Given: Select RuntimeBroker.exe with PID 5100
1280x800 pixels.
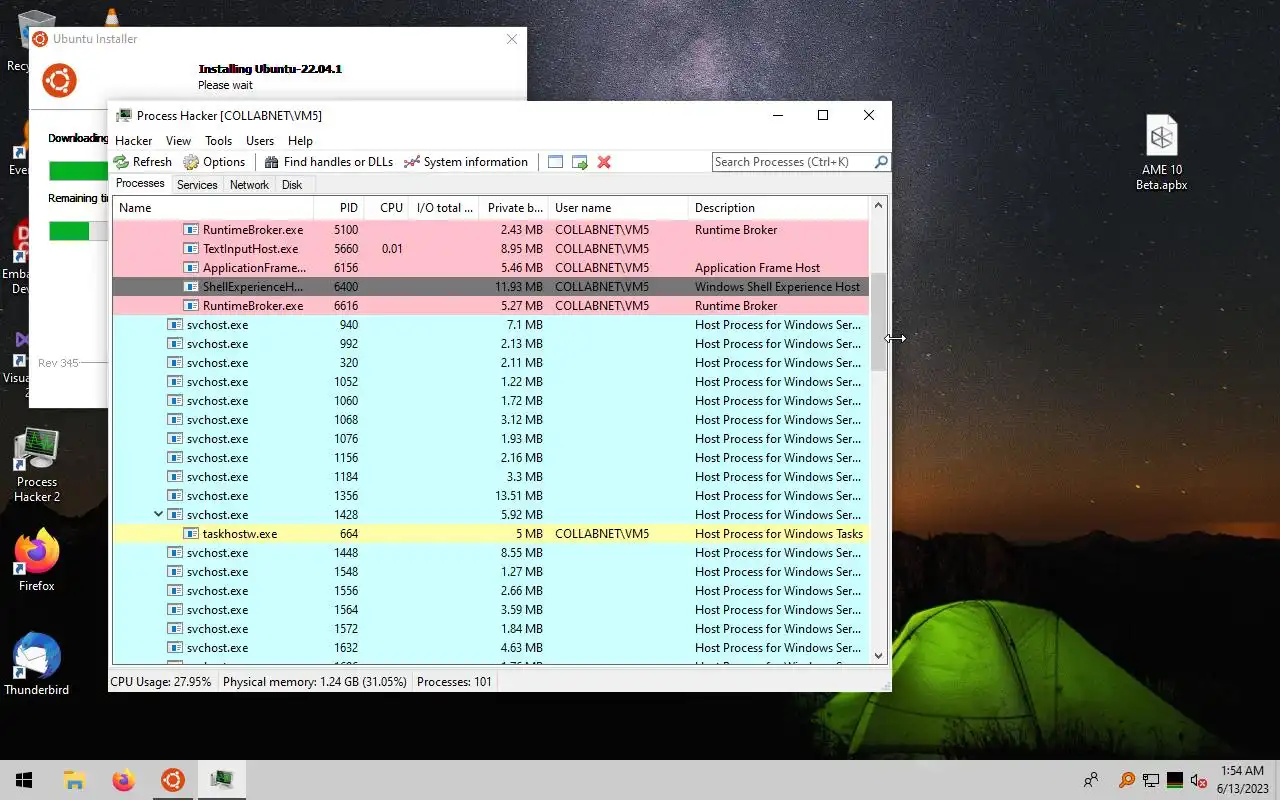Looking at the screenshot, I should pyautogui.click(x=491, y=230).
